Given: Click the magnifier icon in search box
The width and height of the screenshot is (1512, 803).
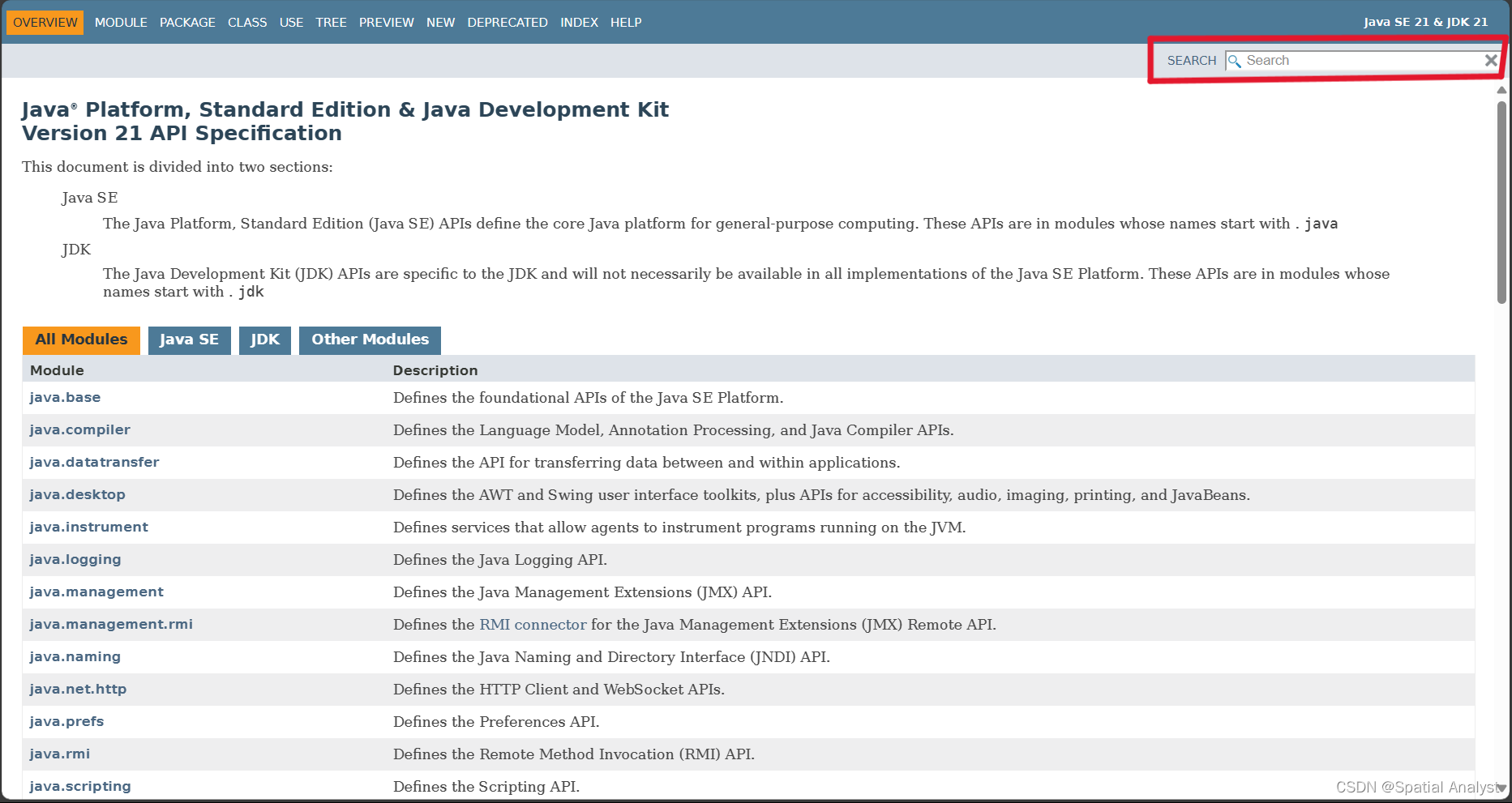Looking at the screenshot, I should (1235, 61).
